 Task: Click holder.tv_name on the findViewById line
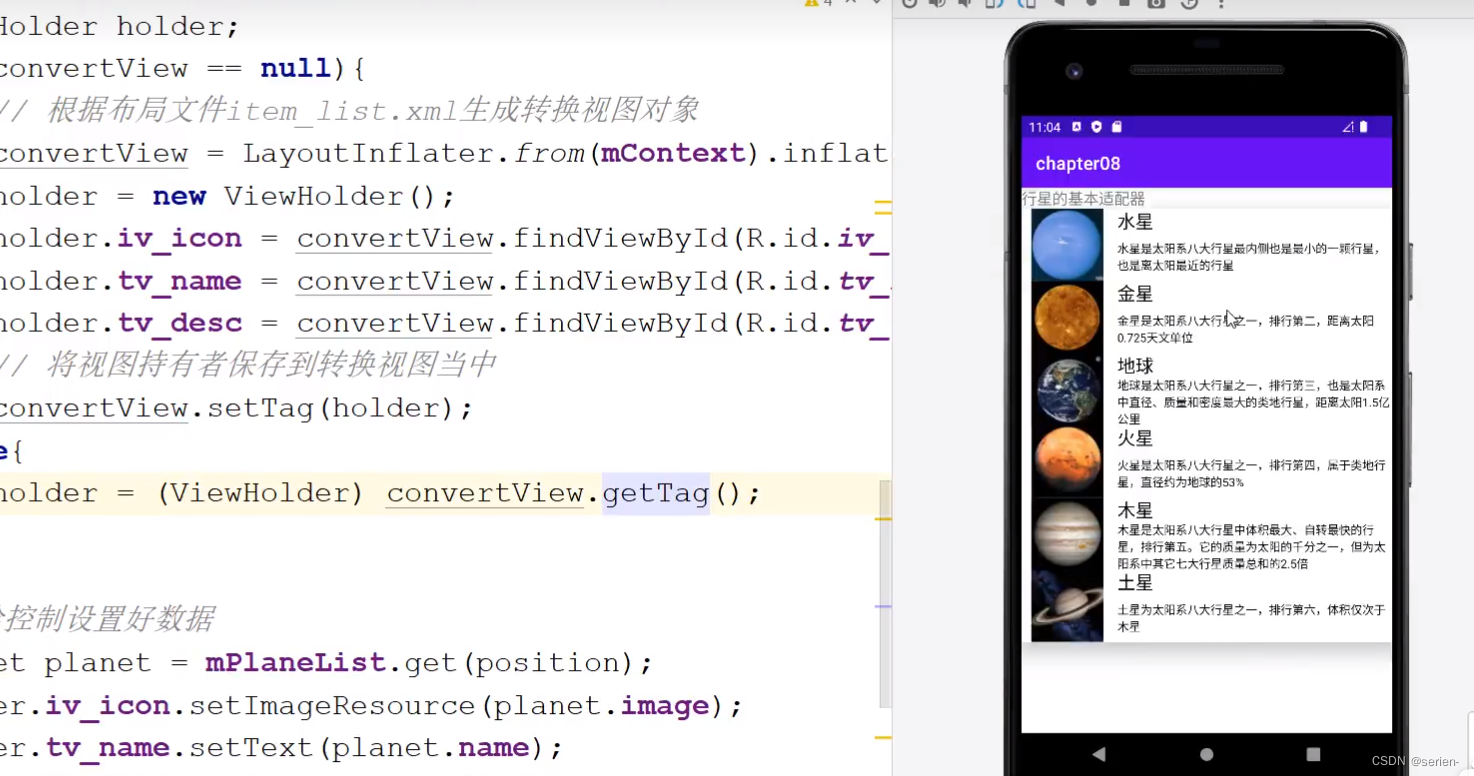pyautogui.click(x=120, y=281)
